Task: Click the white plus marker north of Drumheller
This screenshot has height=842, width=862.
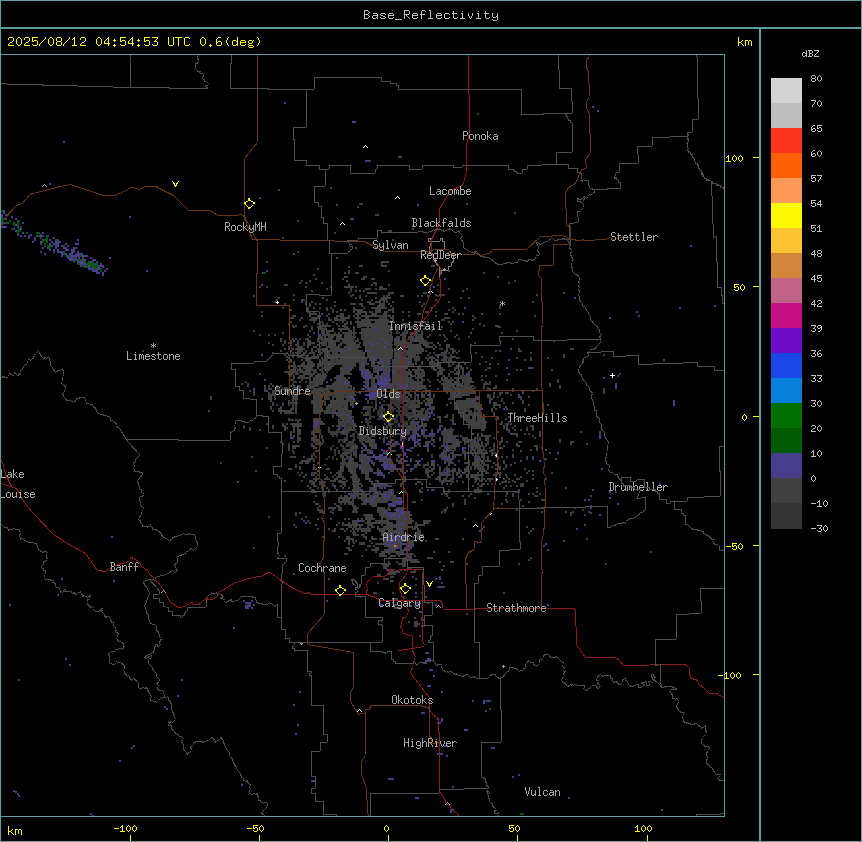Action: tap(612, 375)
